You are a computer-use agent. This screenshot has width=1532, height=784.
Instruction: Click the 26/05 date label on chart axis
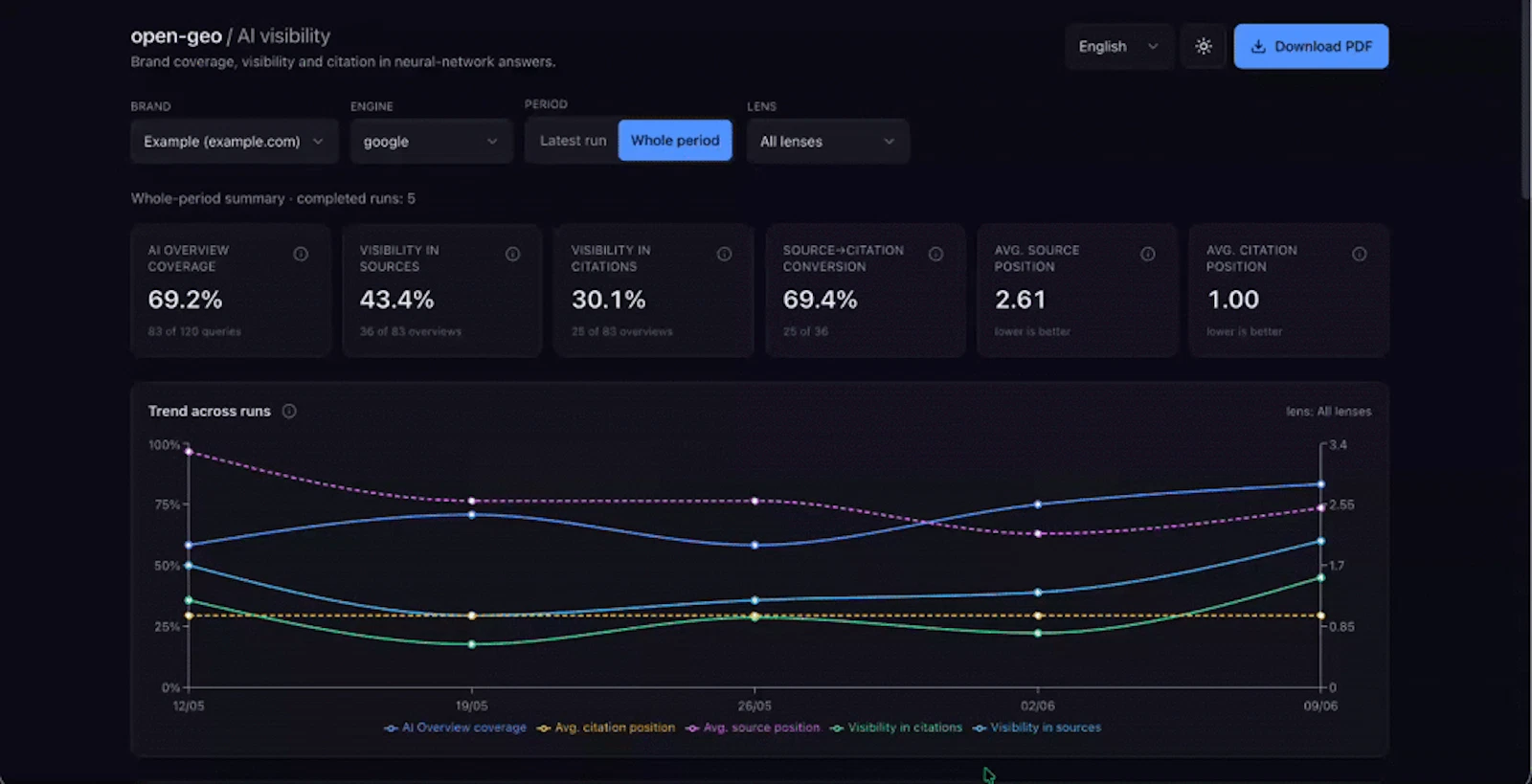click(755, 706)
